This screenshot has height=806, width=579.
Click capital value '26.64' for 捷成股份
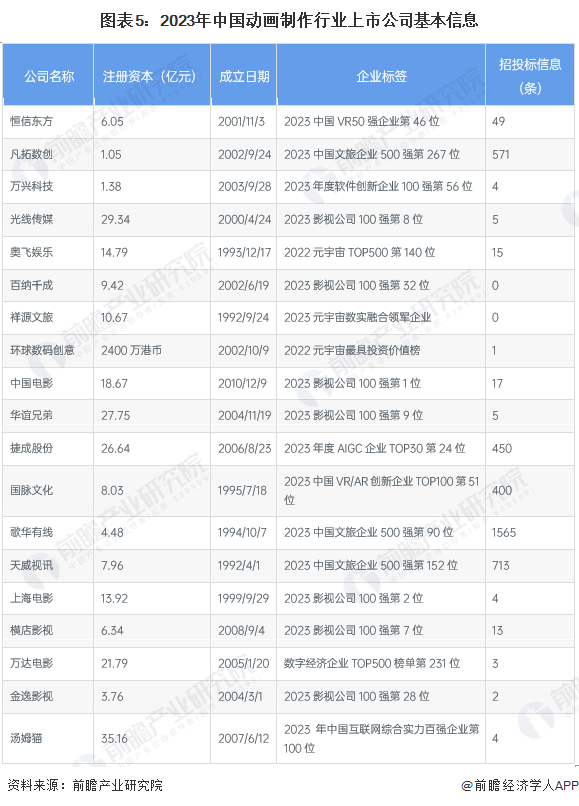(x=115, y=448)
